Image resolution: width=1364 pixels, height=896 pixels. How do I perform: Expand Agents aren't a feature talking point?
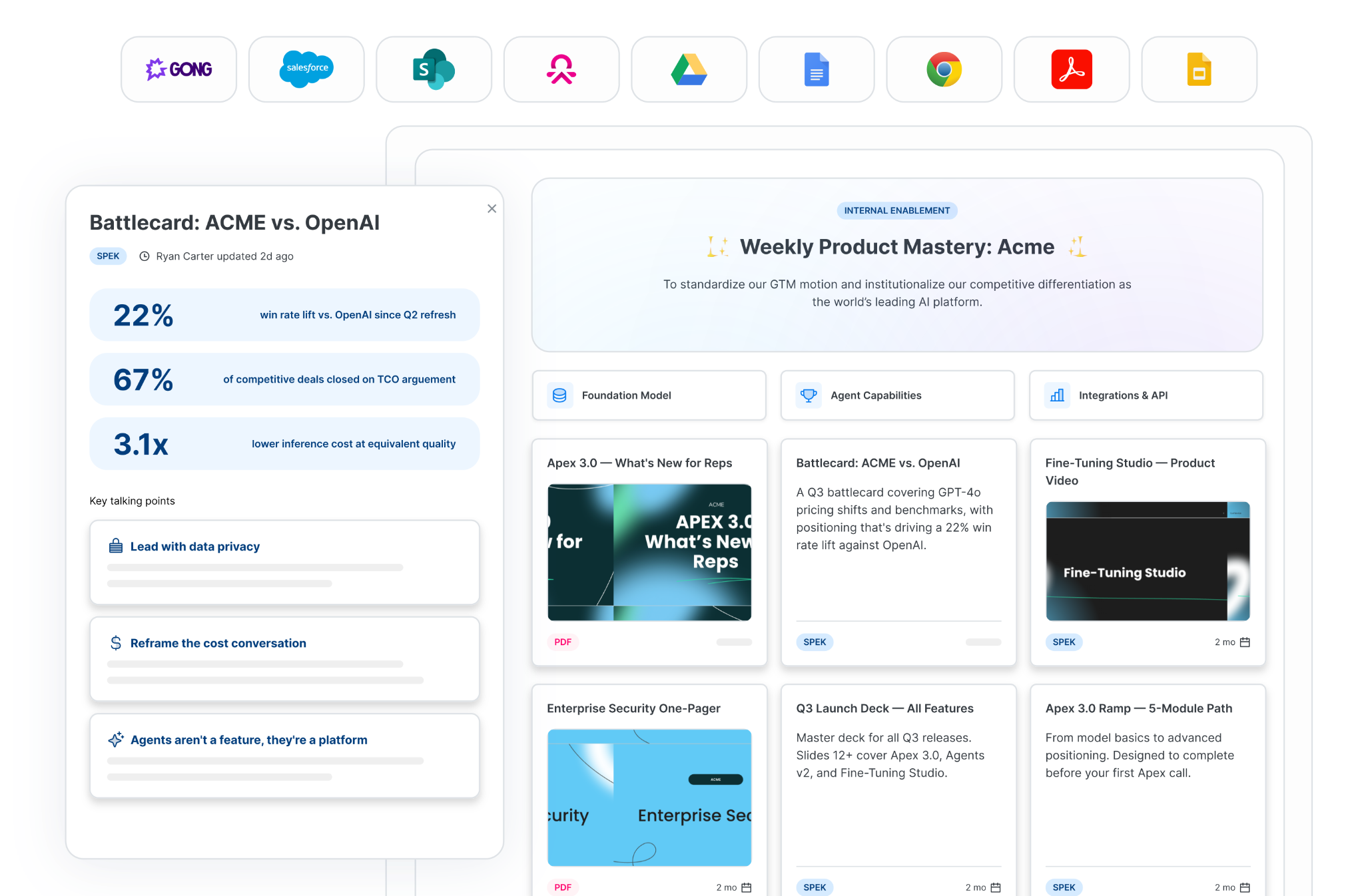[284, 756]
